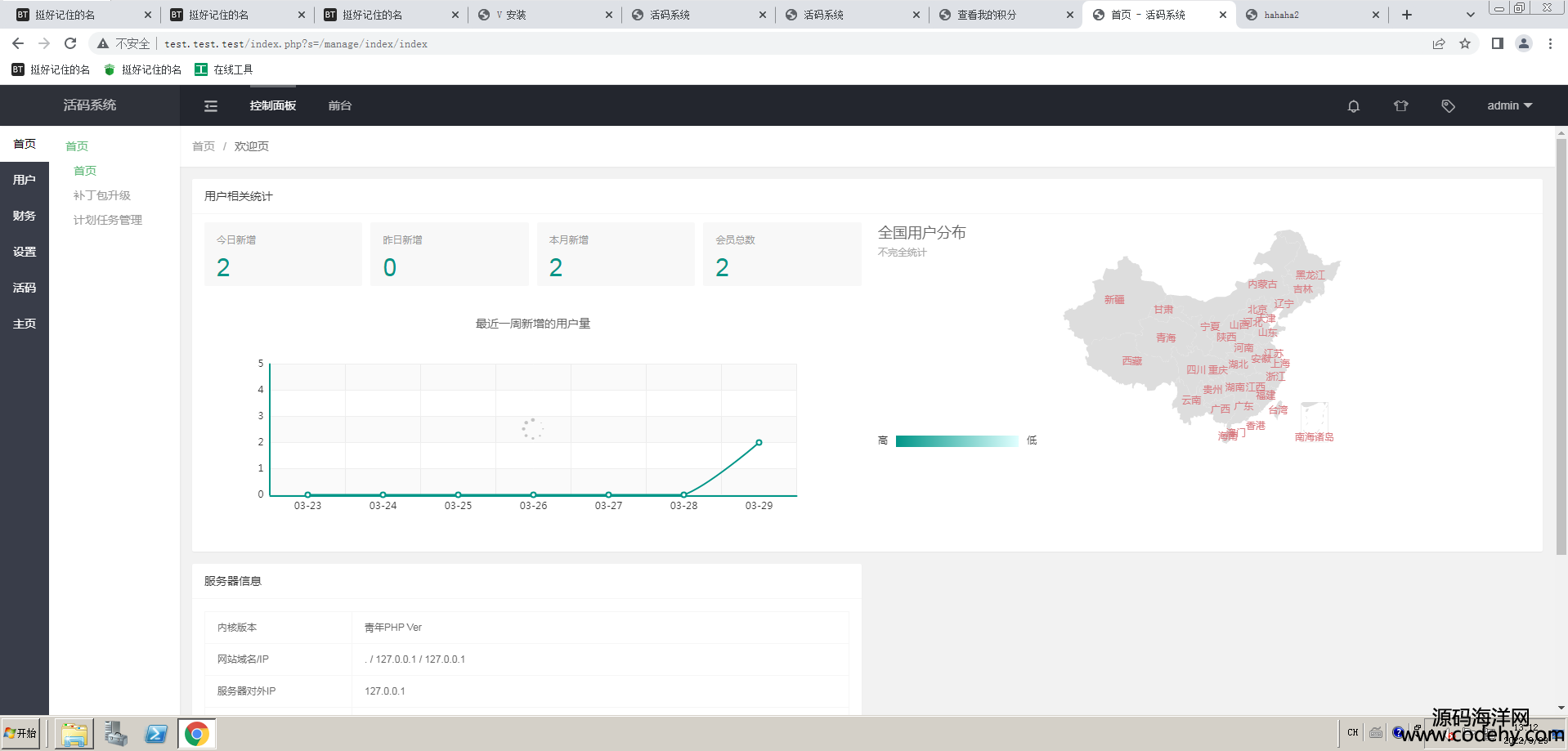Open the green shield 挺好记住的名 bookmark
This screenshot has width=1568, height=751.
point(143,69)
